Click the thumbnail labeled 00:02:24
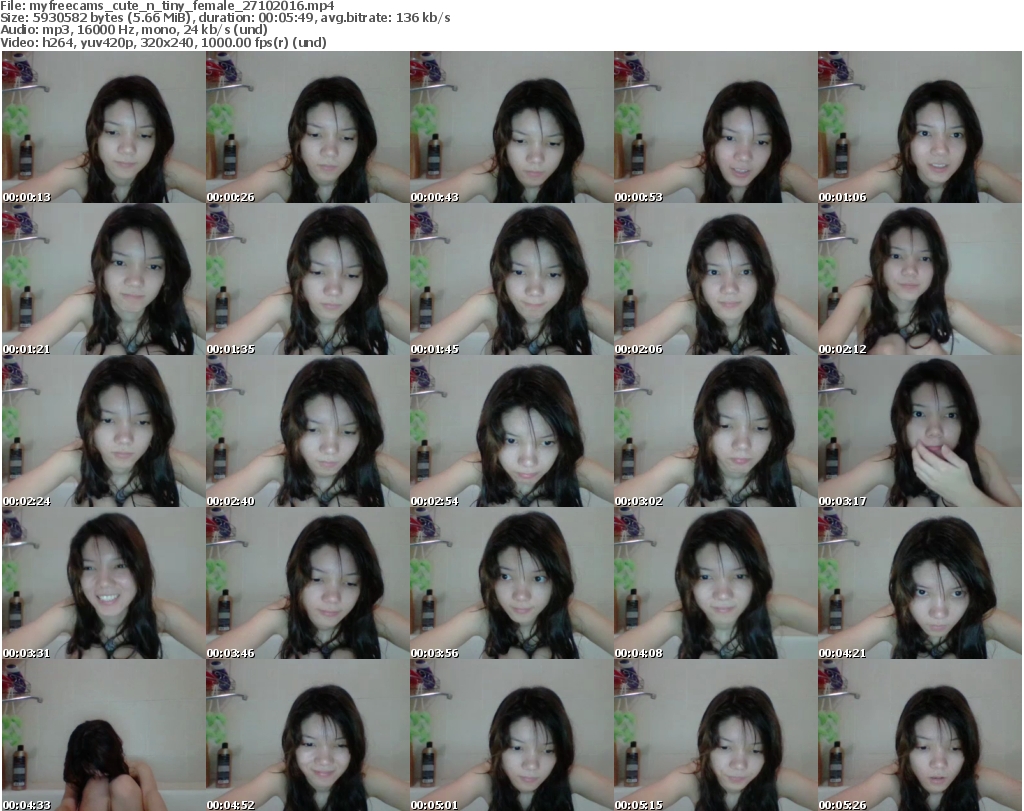The height and width of the screenshot is (811, 1024). (103, 432)
